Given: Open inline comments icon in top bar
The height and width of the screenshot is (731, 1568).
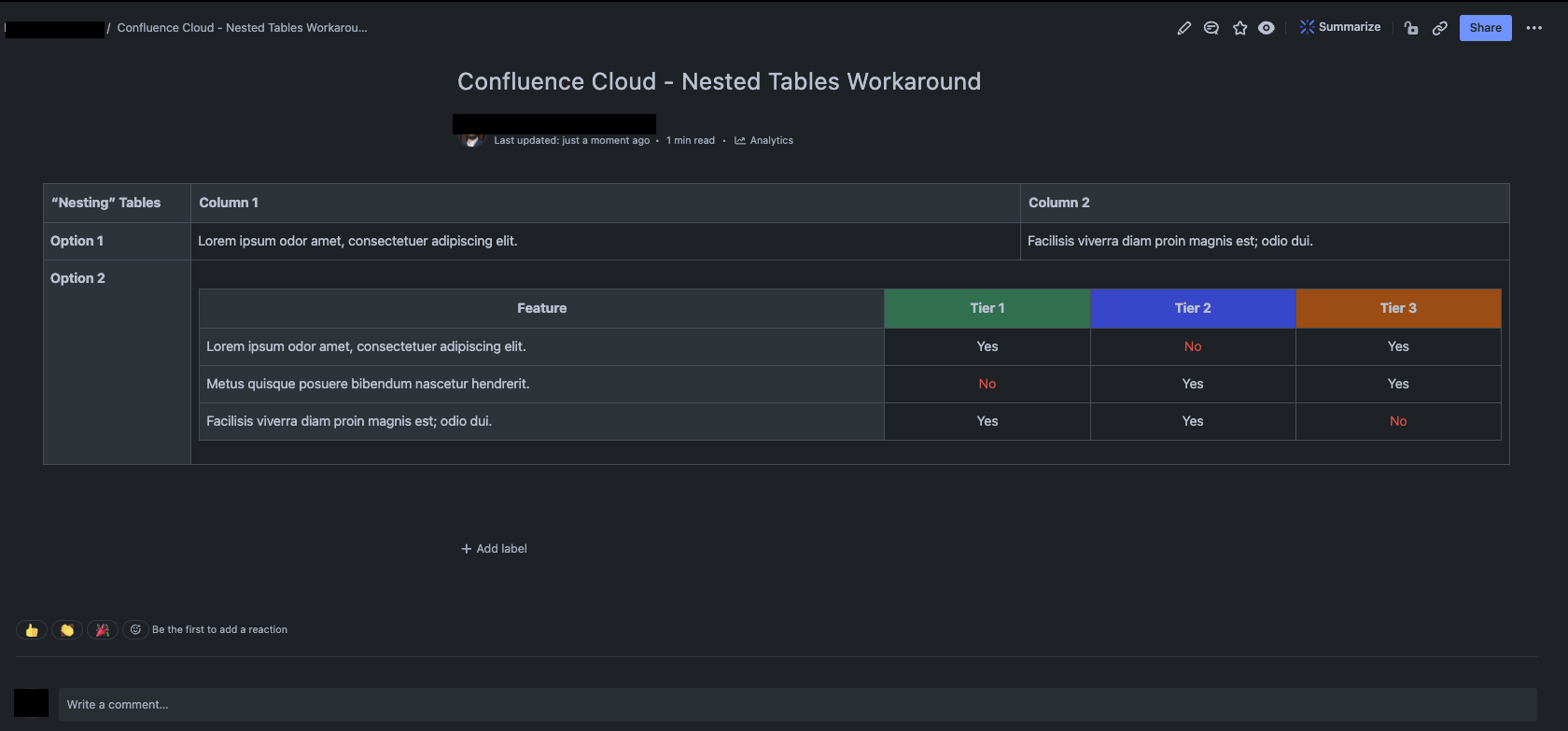Looking at the screenshot, I should pos(1211,28).
